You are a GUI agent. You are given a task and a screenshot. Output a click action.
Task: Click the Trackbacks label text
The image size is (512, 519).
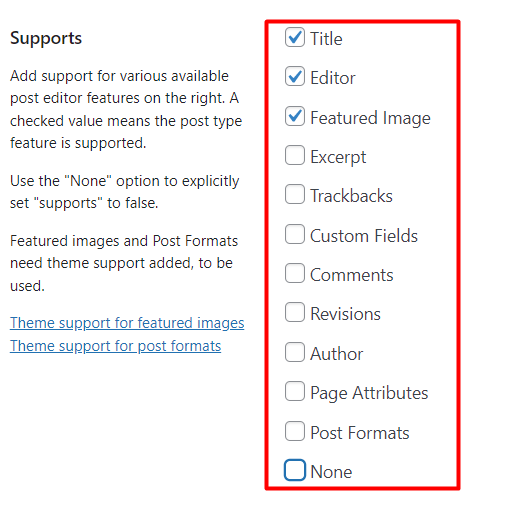point(351,196)
